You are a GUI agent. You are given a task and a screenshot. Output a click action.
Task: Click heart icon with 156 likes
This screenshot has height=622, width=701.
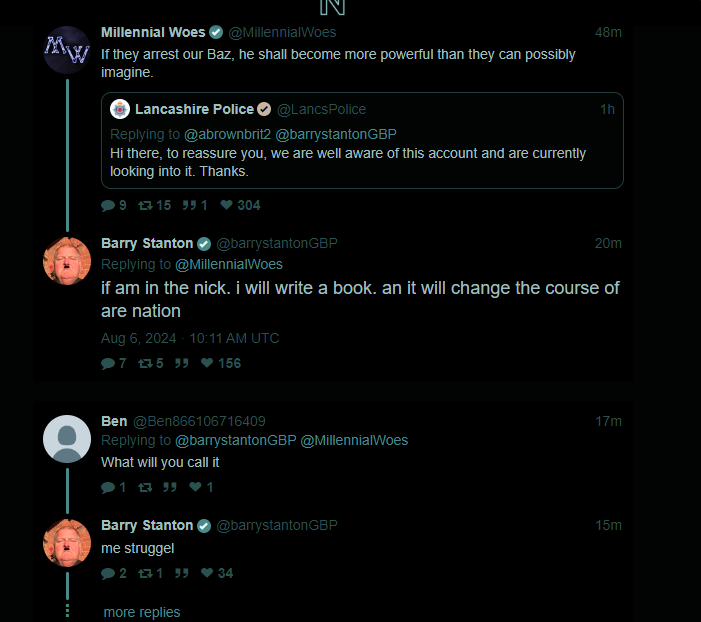(x=207, y=363)
